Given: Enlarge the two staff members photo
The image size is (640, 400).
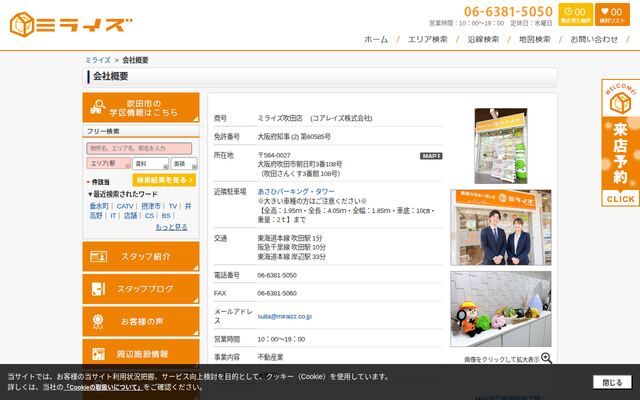Looking at the screenshot, I should point(501,227).
